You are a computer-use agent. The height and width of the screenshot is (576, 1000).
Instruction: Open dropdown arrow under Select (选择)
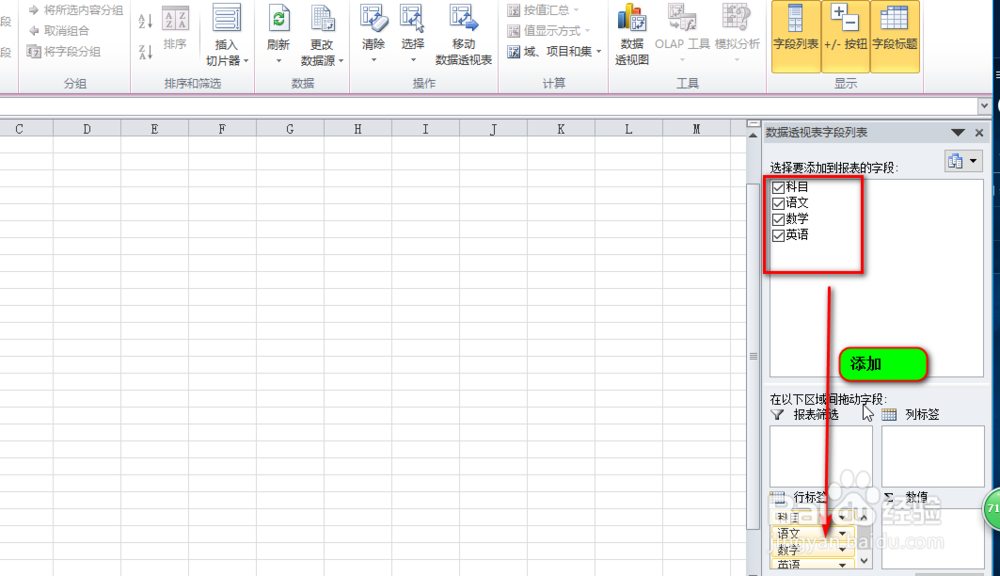[x=413, y=60]
